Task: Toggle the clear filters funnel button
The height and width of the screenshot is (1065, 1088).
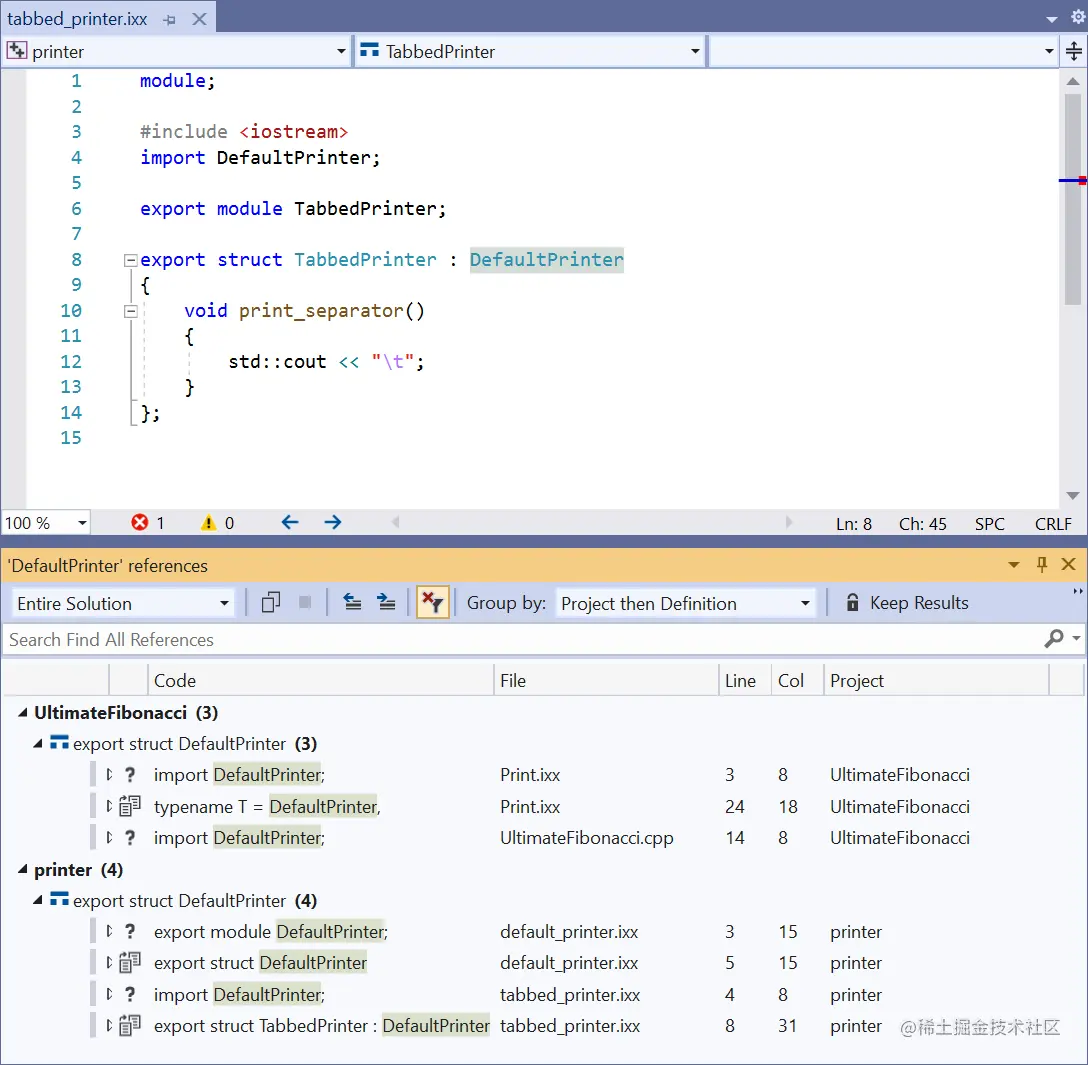Action: (433, 602)
